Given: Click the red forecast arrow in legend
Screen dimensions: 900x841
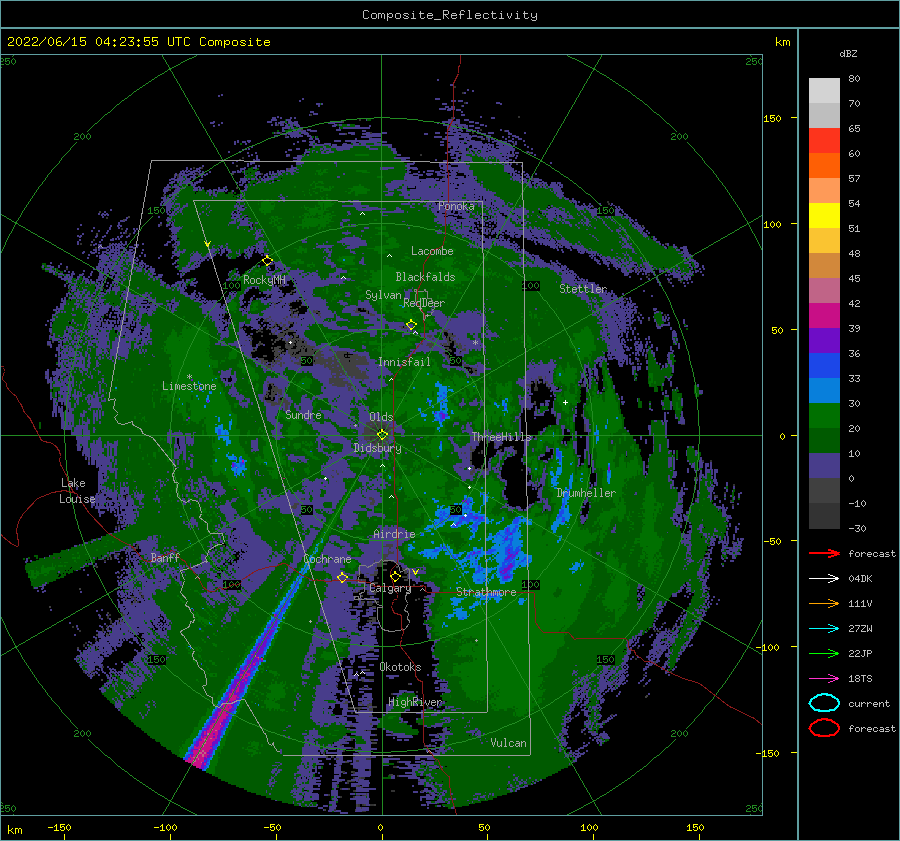Looking at the screenshot, I should (x=824, y=553).
